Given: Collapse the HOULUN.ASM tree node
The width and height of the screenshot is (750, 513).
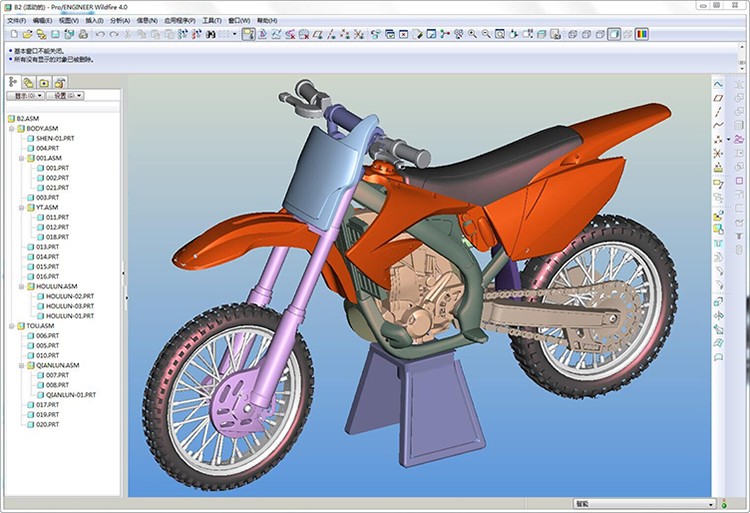Looking at the screenshot, I should click(21, 286).
